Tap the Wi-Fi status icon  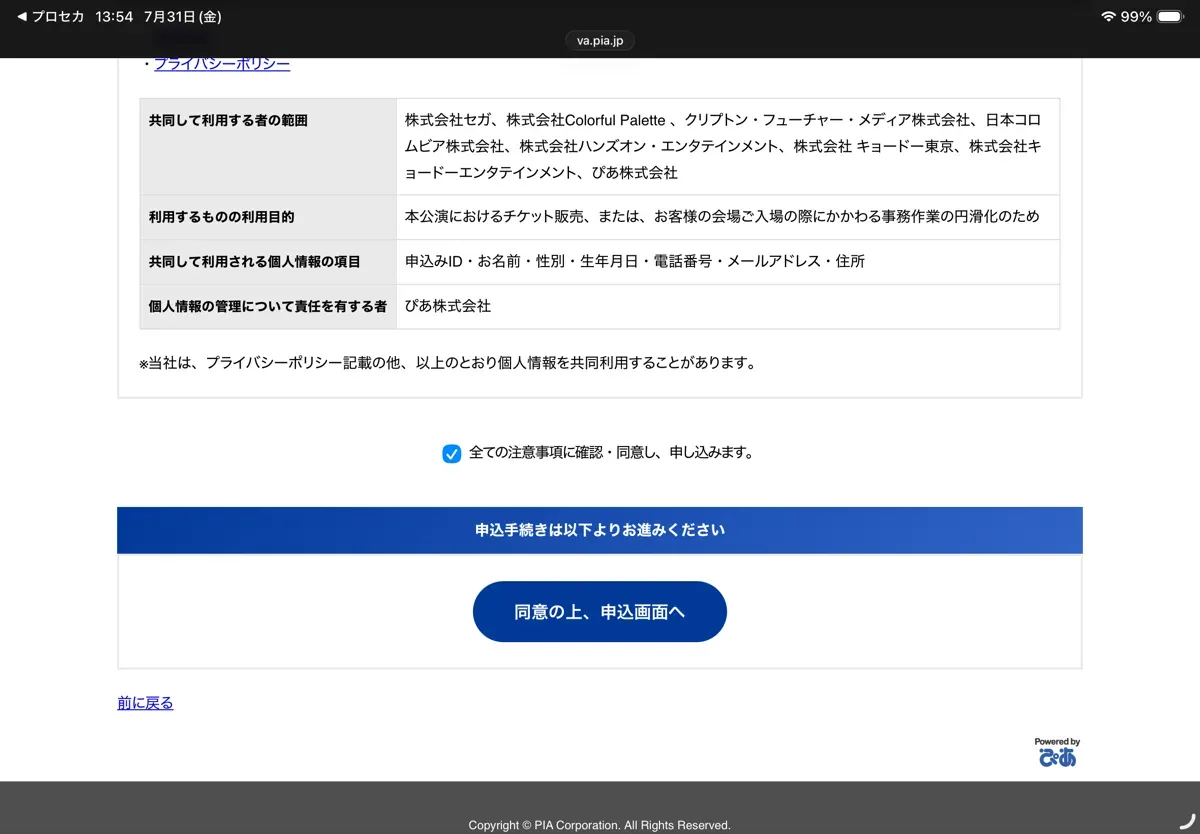1108,17
